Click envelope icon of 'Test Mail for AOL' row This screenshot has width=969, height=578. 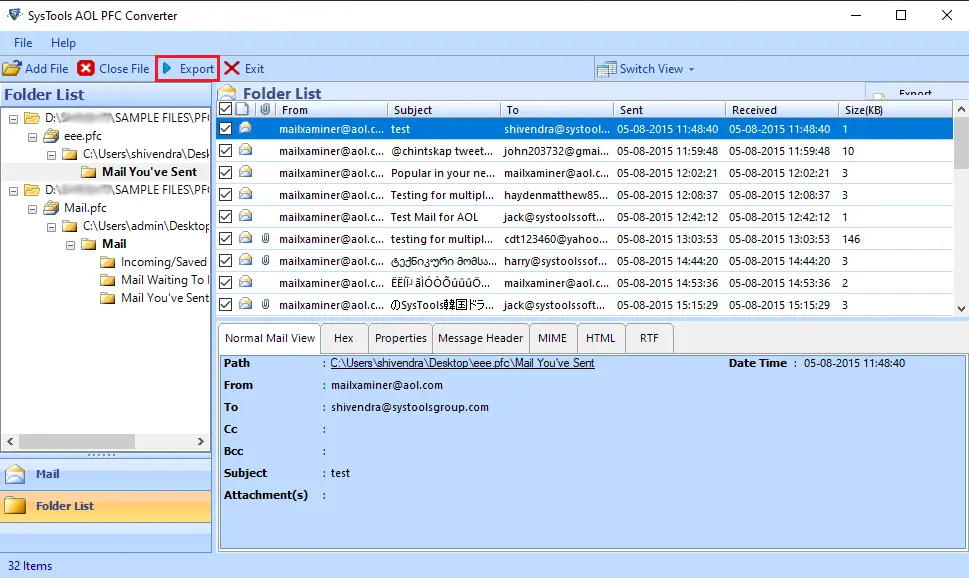[x=245, y=216]
